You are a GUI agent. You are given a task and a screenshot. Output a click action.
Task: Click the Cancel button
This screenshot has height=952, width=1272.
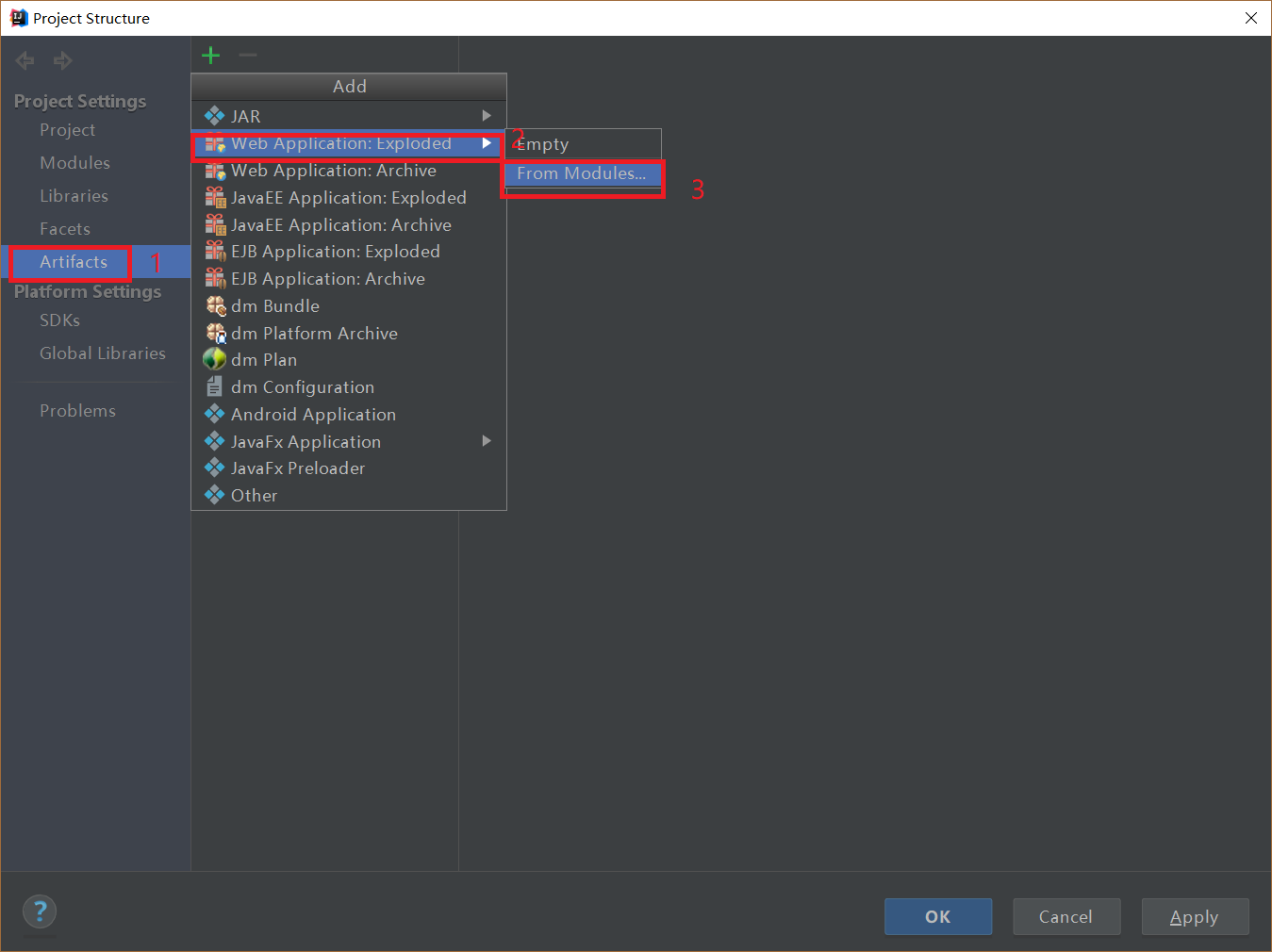(x=1066, y=916)
